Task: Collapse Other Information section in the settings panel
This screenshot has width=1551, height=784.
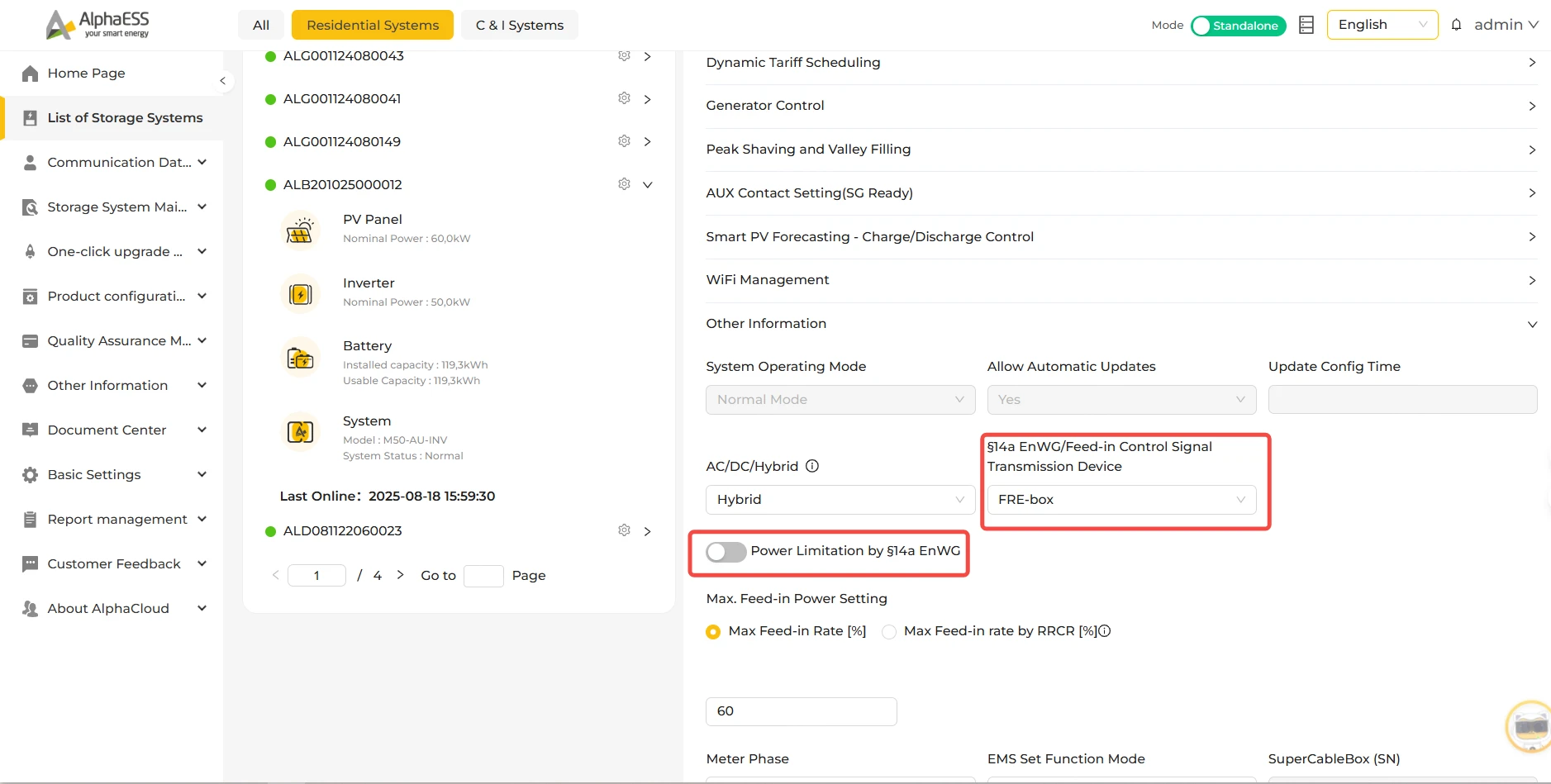Action: tap(1121, 324)
